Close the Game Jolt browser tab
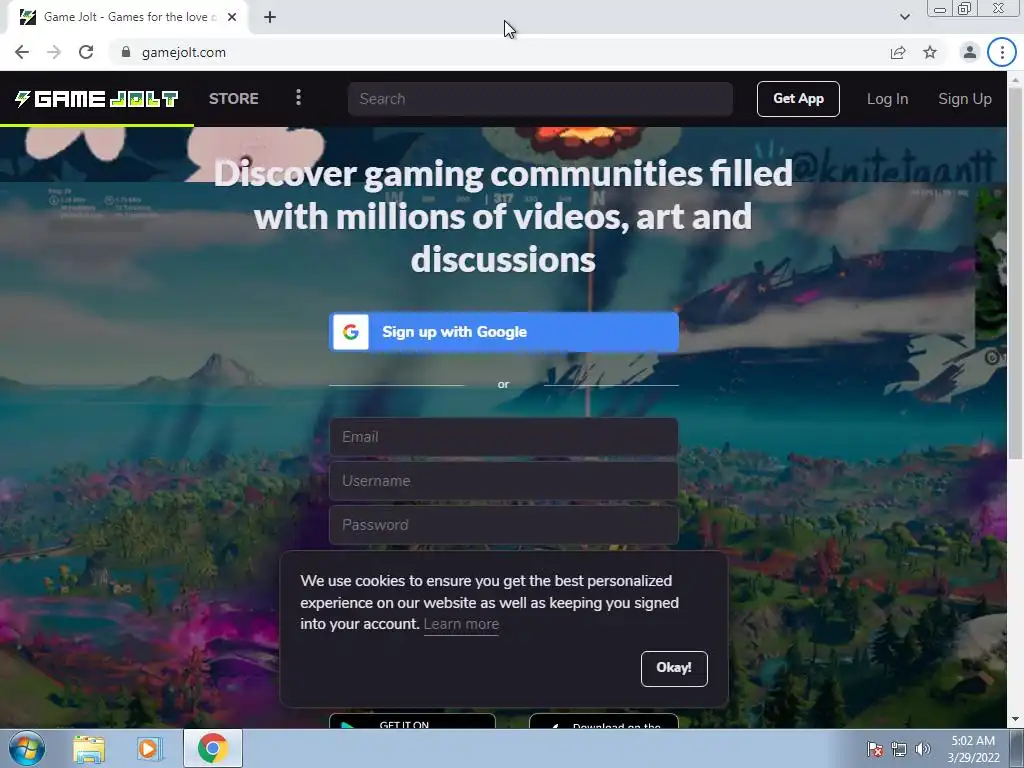This screenshot has width=1024, height=768. click(x=232, y=17)
